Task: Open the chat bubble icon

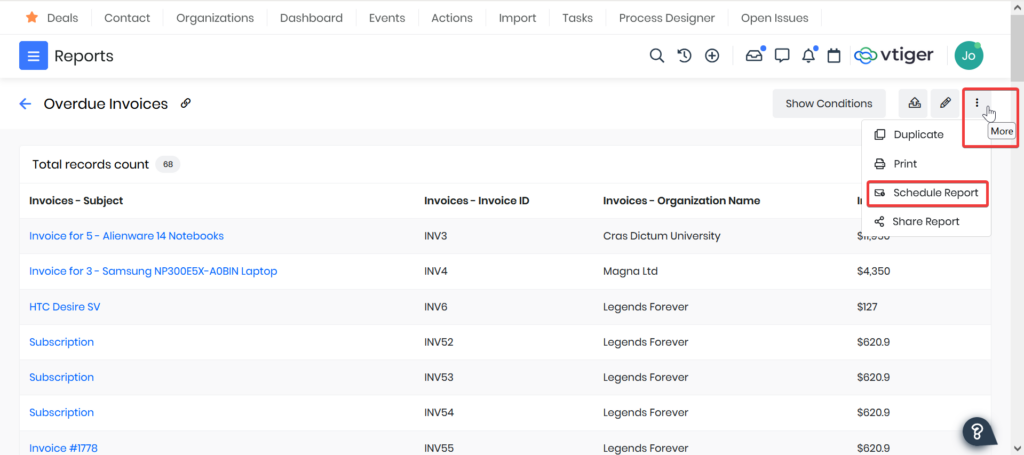Action: pyautogui.click(x=782, y=56)
